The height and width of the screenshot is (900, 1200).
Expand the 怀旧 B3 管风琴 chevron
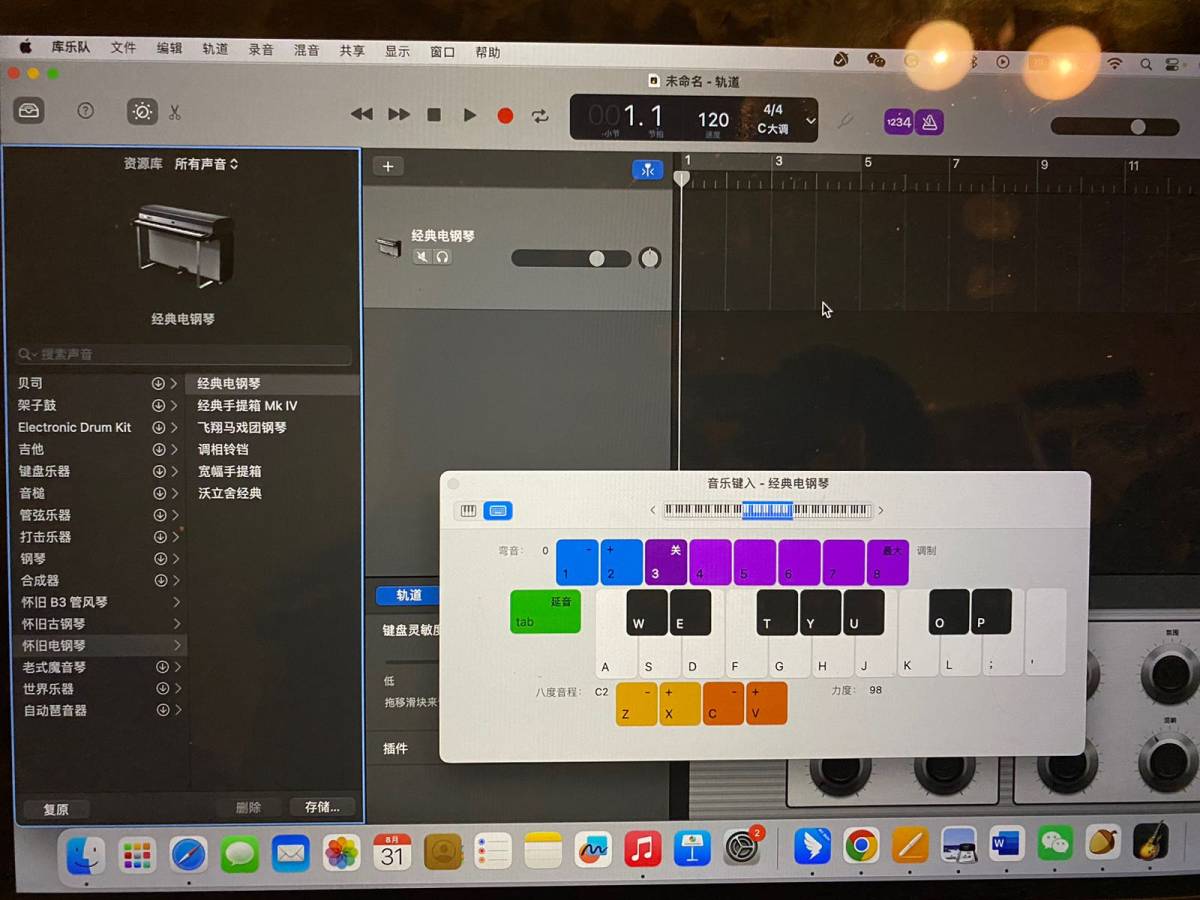[x=176, y=602]
